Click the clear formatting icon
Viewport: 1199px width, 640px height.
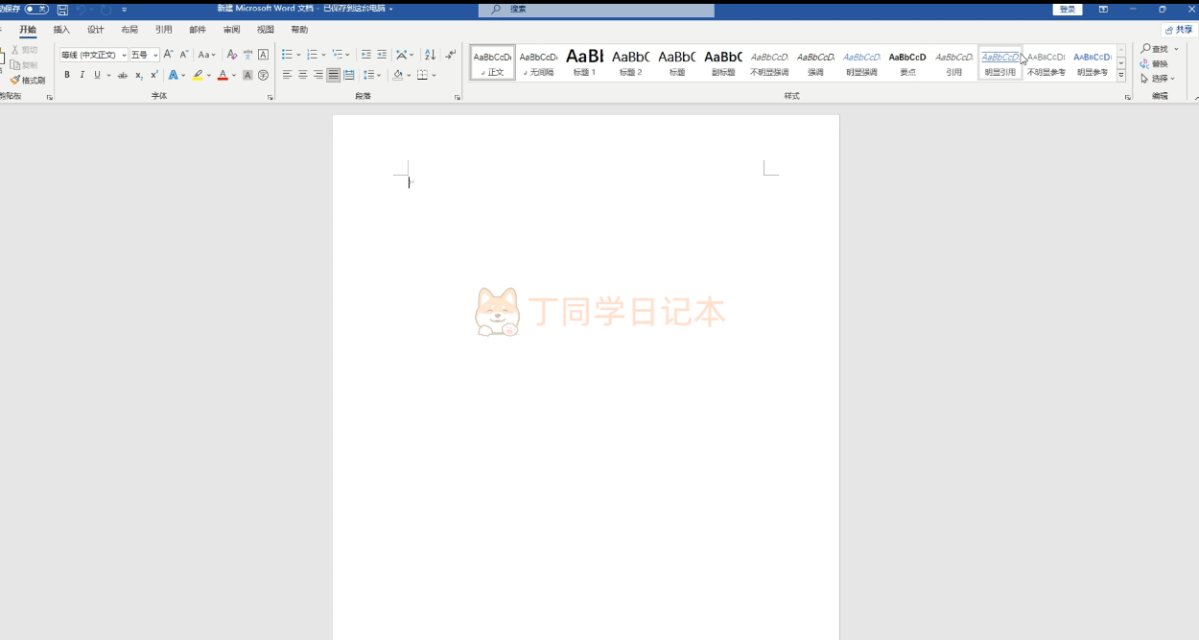tap(232, 55)
